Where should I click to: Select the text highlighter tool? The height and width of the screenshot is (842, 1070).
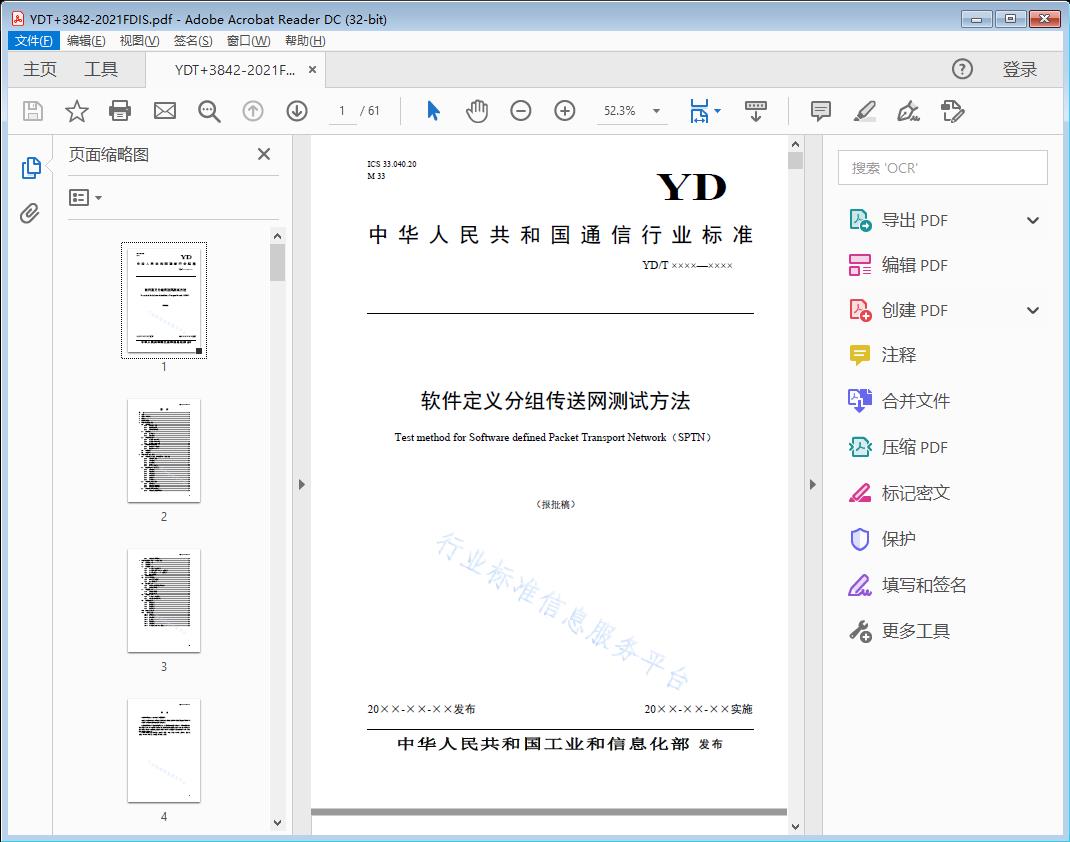click(865, 111)
